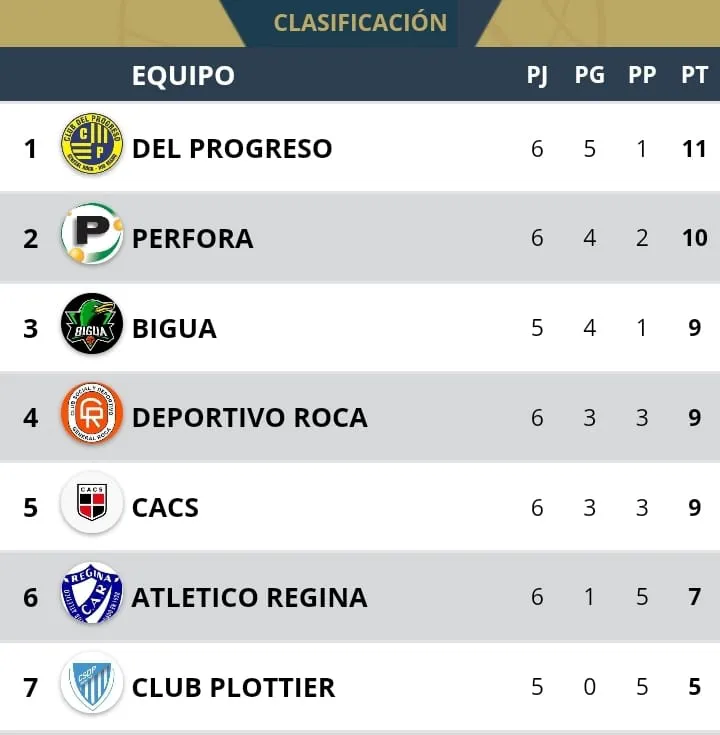Switch to the Clasificación tab
The height and width of the screenshot is (735, 720).
pos(360,22)
